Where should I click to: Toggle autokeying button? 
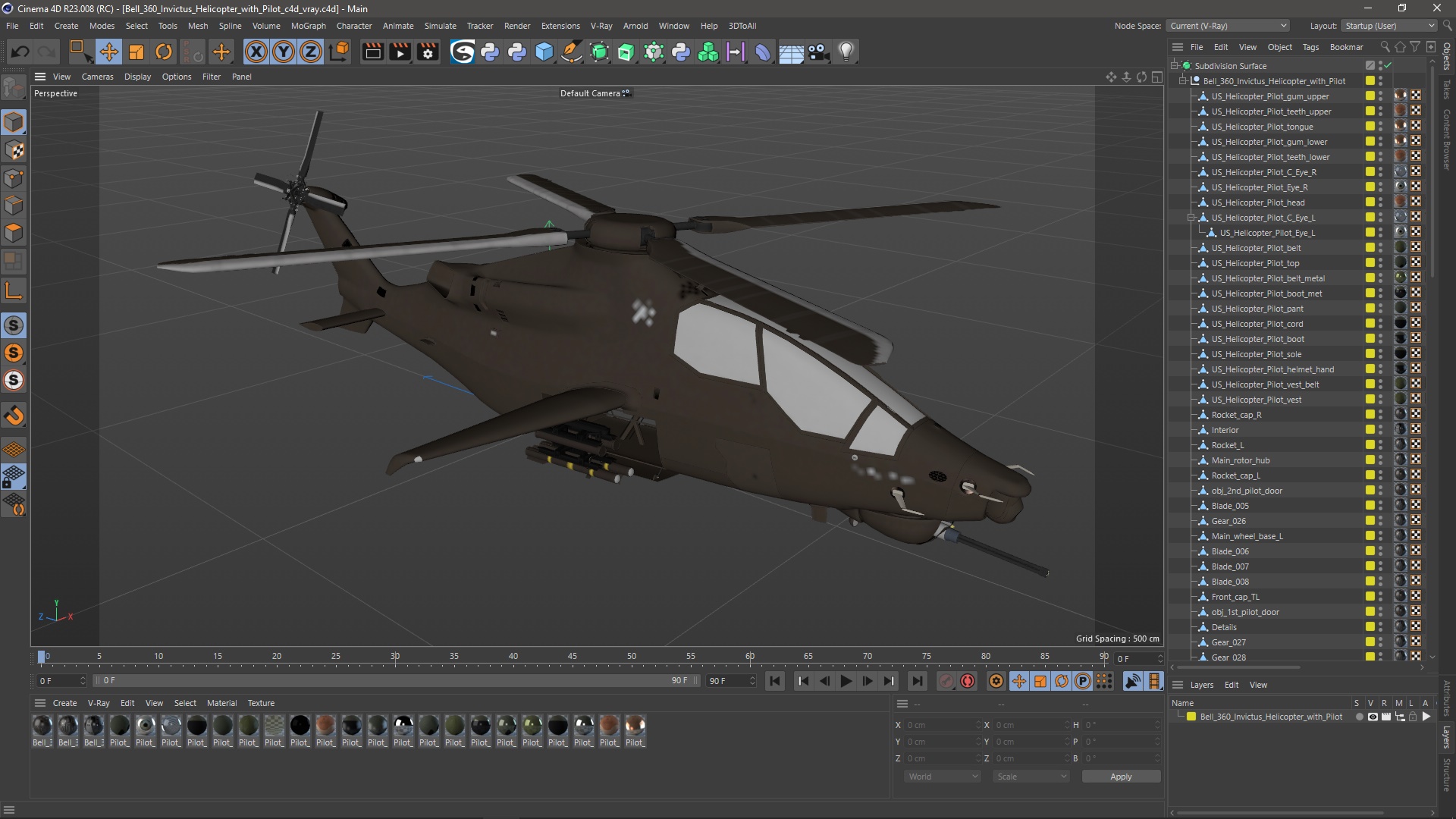tap(968, 681)
